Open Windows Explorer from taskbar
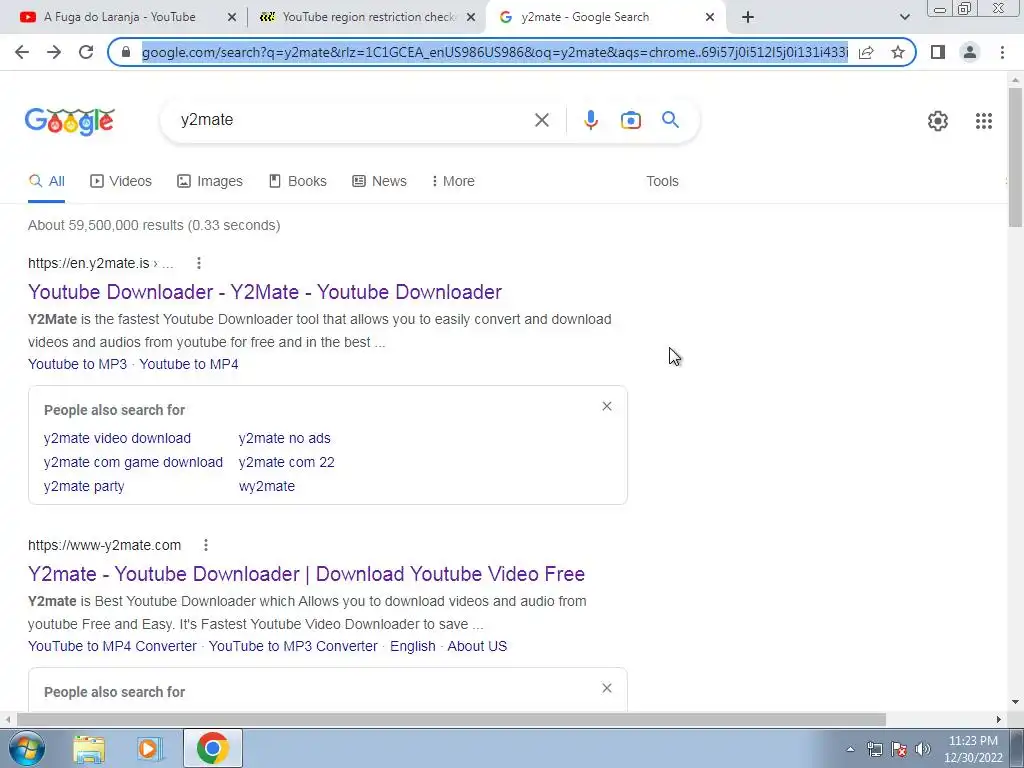The image size is (1024, 768). [x=89, y=749]
